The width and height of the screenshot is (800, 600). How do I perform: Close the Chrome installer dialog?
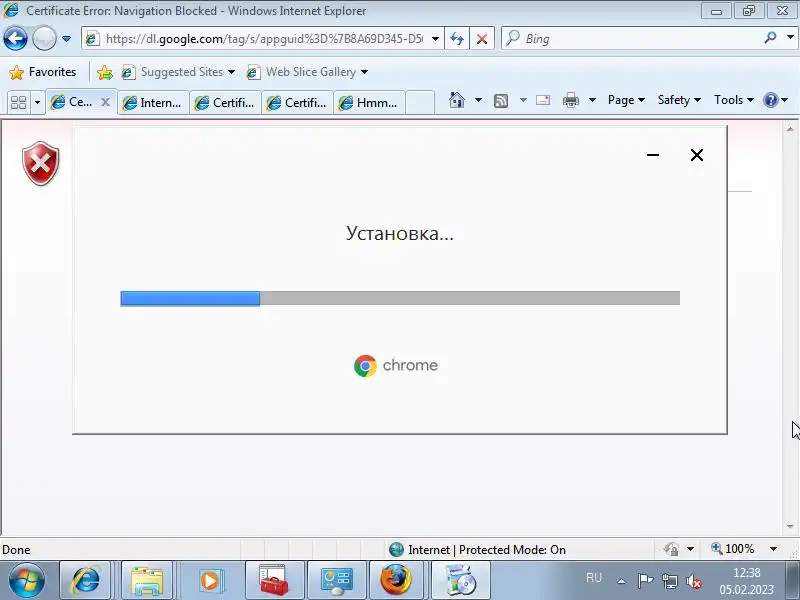pos(697,155)
